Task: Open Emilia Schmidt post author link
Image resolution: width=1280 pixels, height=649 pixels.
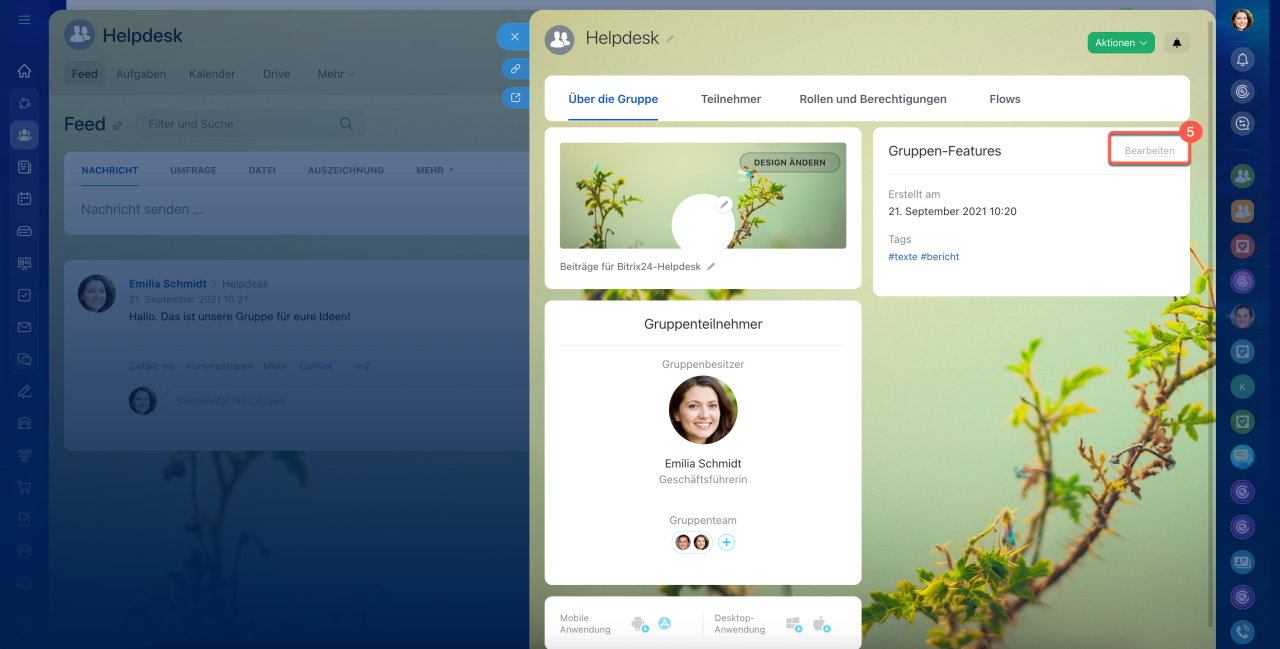Action: click(x=168, y=284)
